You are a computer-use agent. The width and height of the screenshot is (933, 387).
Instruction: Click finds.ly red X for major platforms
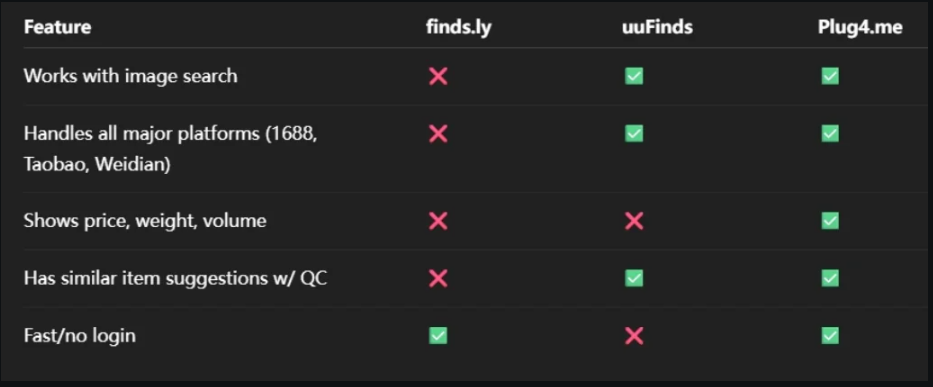(438, 133)
